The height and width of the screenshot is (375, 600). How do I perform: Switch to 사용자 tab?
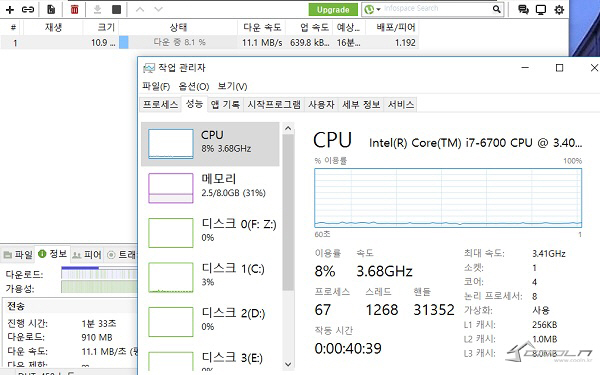(x=321, y=104)
